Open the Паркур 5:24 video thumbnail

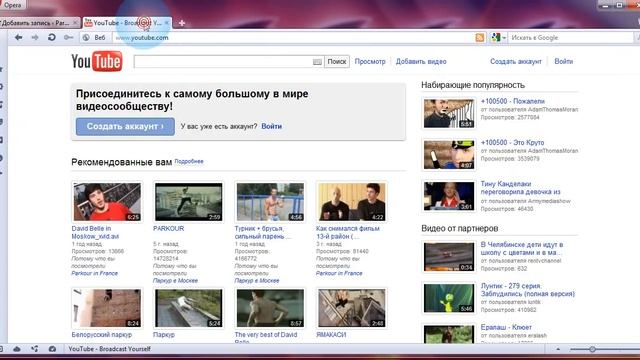click(x=189, y=308)
